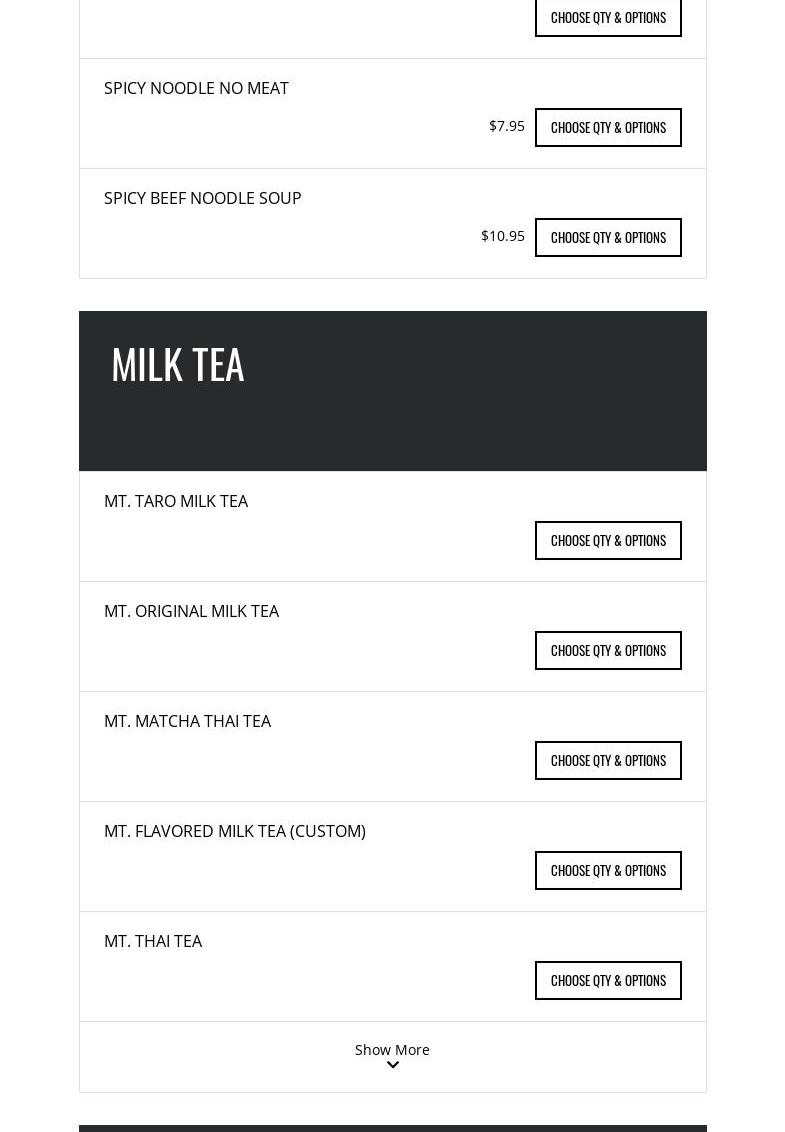The height and width of the screenshot is (1132, 785).
Task: Open the Mt. Matcha Thai Tea item
Action: click(187, 721)
